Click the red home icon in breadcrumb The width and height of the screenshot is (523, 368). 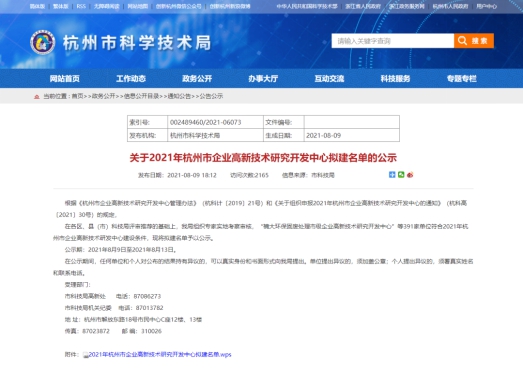pos(37,96)
